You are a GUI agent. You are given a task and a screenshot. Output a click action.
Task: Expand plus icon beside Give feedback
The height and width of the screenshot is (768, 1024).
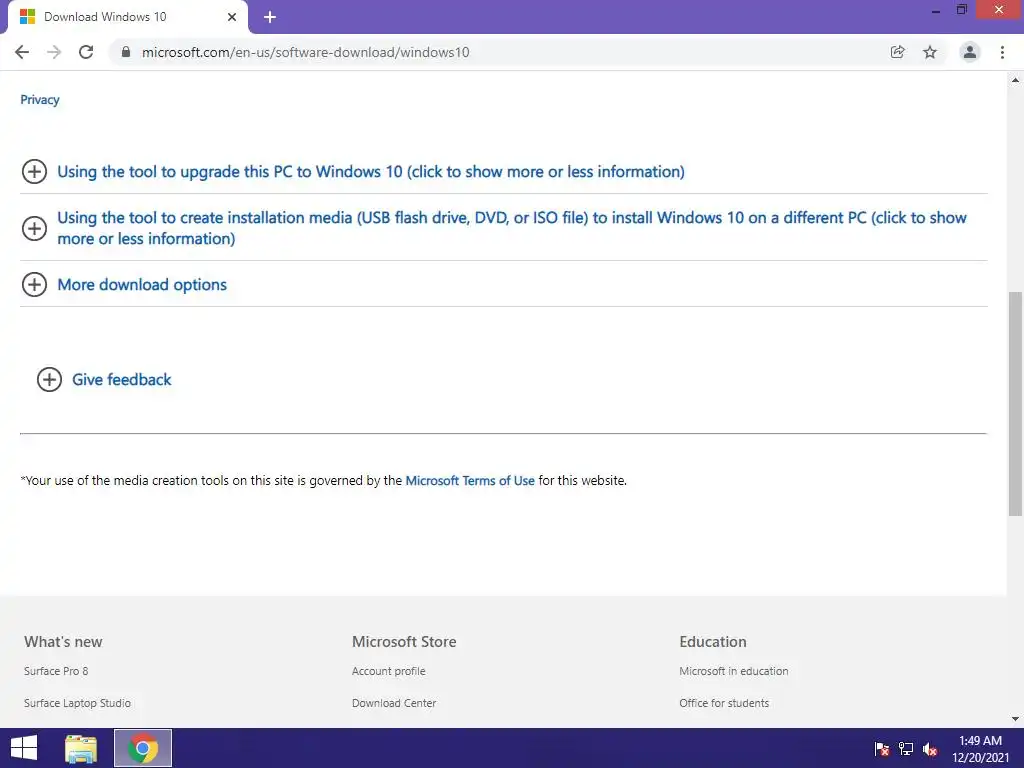point(49,379)
